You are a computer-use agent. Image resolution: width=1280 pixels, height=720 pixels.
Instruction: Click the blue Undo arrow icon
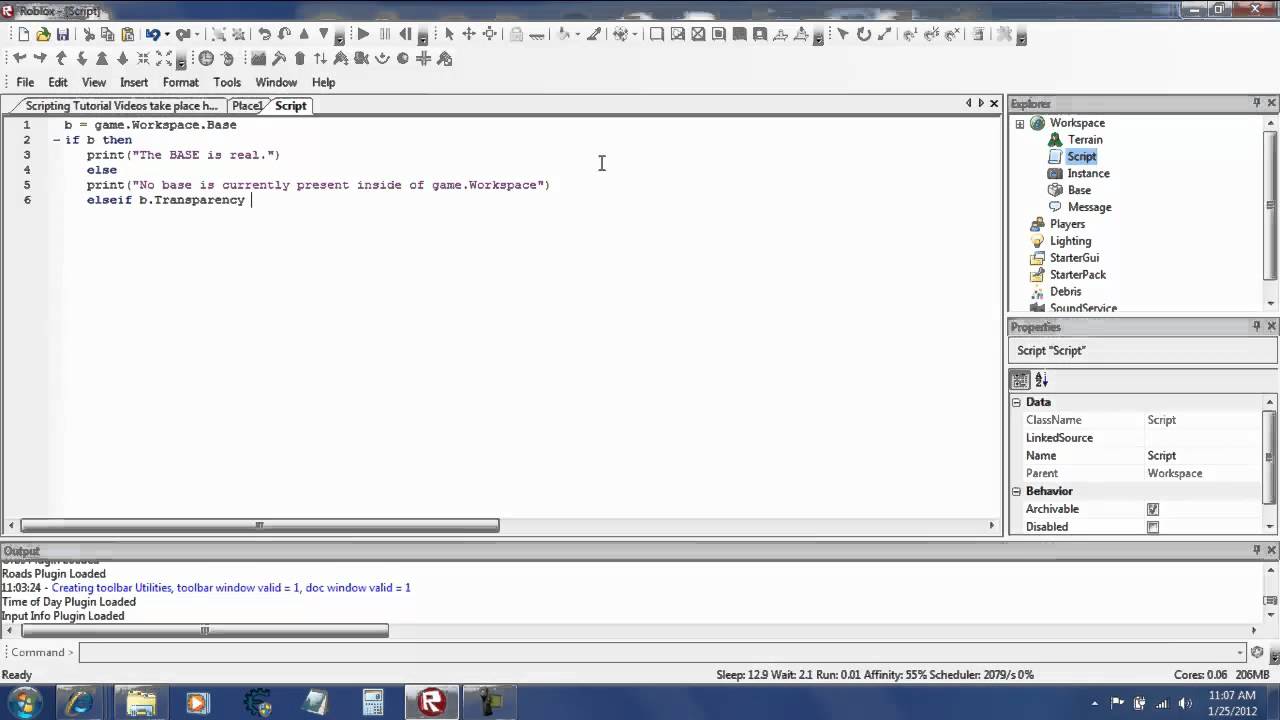tap(152, 34)
